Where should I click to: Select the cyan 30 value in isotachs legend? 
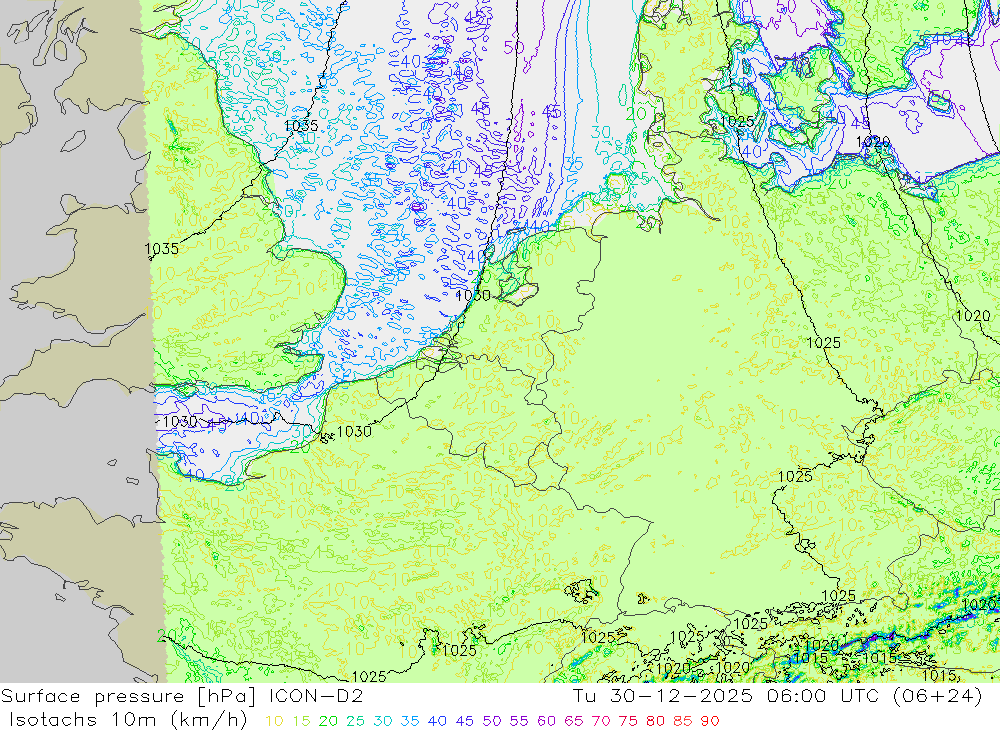(383, 722)
